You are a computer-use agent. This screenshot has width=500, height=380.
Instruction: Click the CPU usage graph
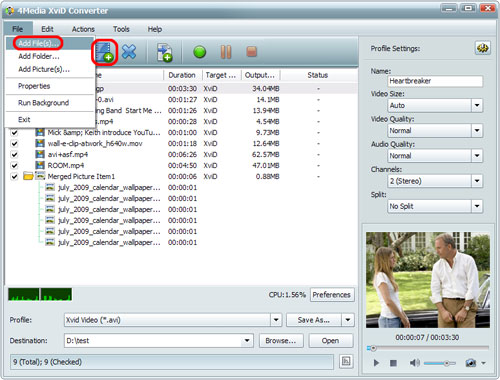(x=40, y=294)
